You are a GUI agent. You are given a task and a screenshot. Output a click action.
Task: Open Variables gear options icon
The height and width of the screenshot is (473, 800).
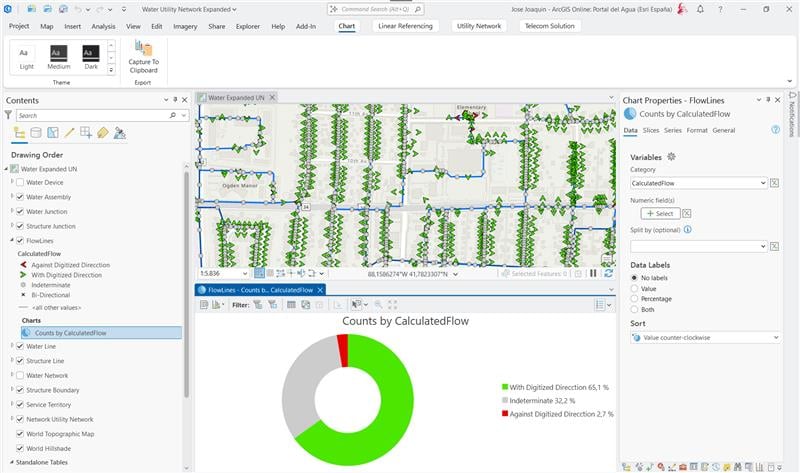pyautogui.click(x=671, y=157)
